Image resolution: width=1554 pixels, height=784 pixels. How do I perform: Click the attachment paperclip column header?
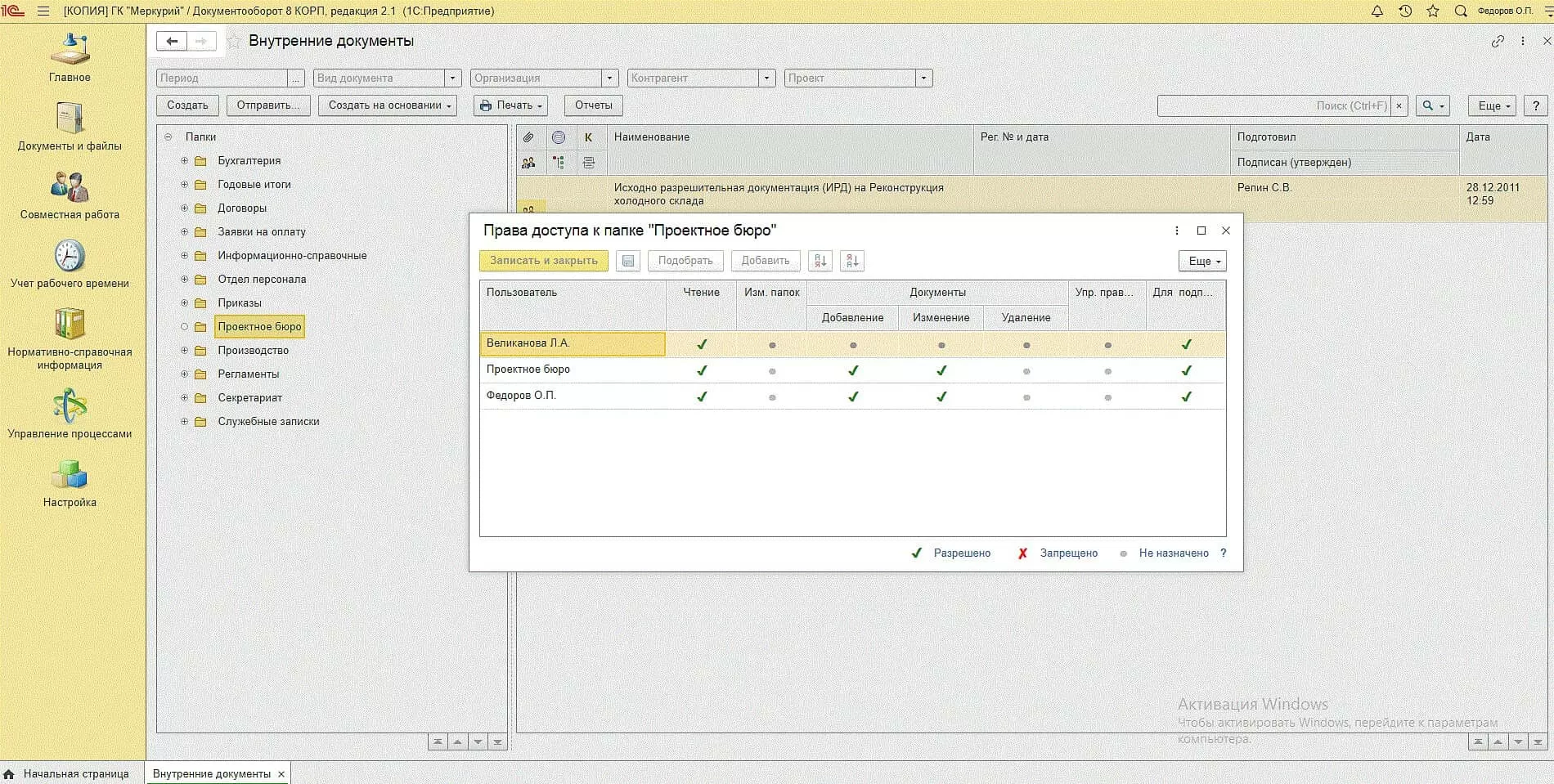click(x=529, y=137)
